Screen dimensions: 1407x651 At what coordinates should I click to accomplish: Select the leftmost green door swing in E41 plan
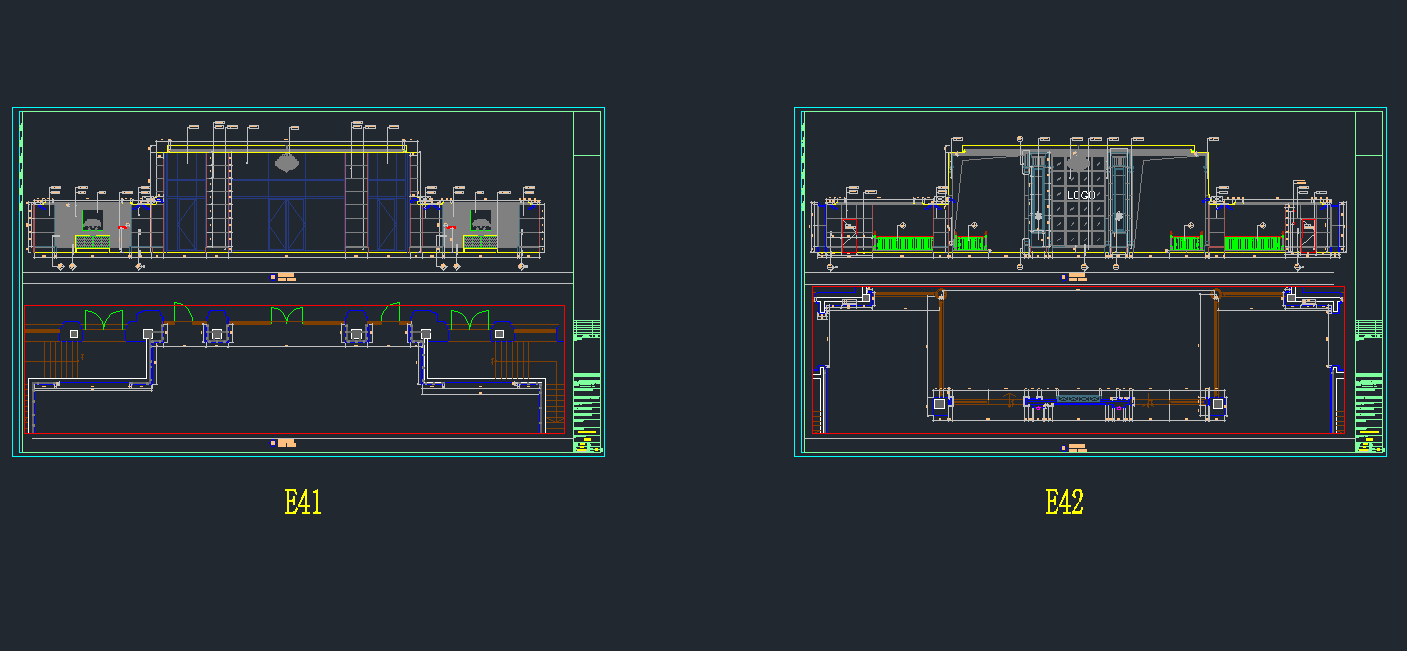pyautogui.click(x=104, y=319)
